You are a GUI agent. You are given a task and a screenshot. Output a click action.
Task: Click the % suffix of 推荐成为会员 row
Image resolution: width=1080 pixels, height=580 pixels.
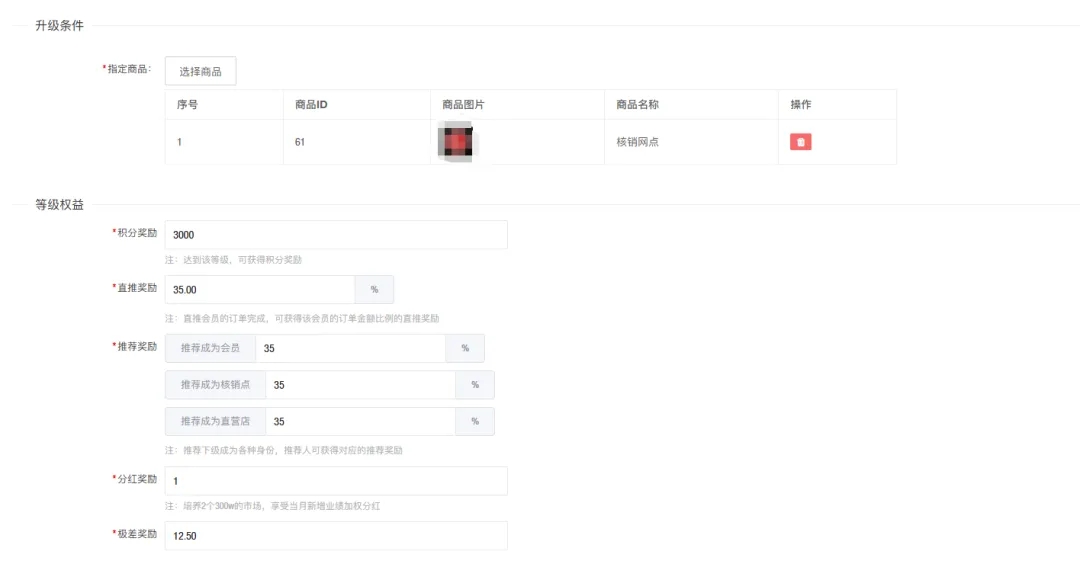tap(465, 349)
